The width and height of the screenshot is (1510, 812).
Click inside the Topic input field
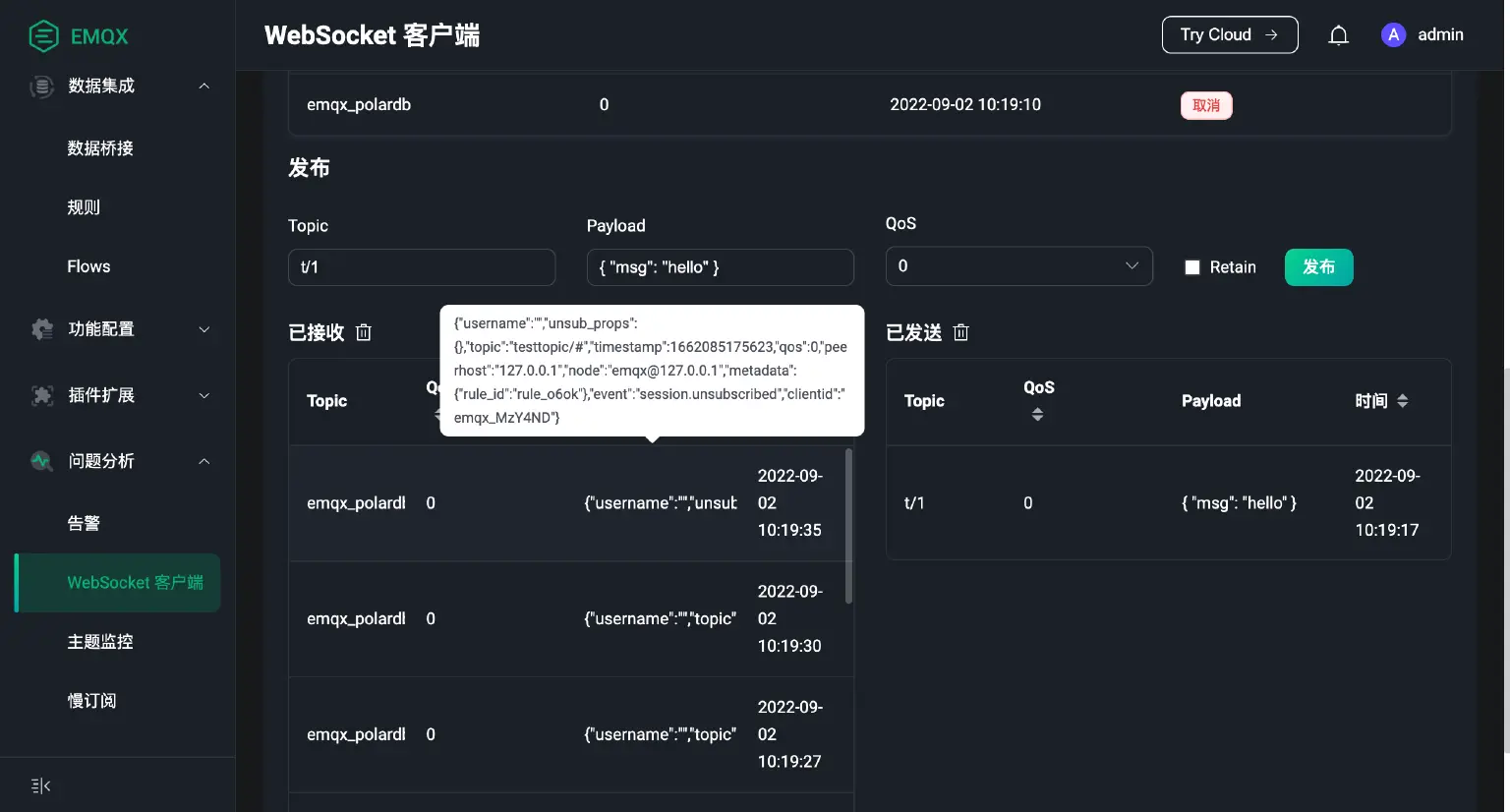click(x=421, y=266)
